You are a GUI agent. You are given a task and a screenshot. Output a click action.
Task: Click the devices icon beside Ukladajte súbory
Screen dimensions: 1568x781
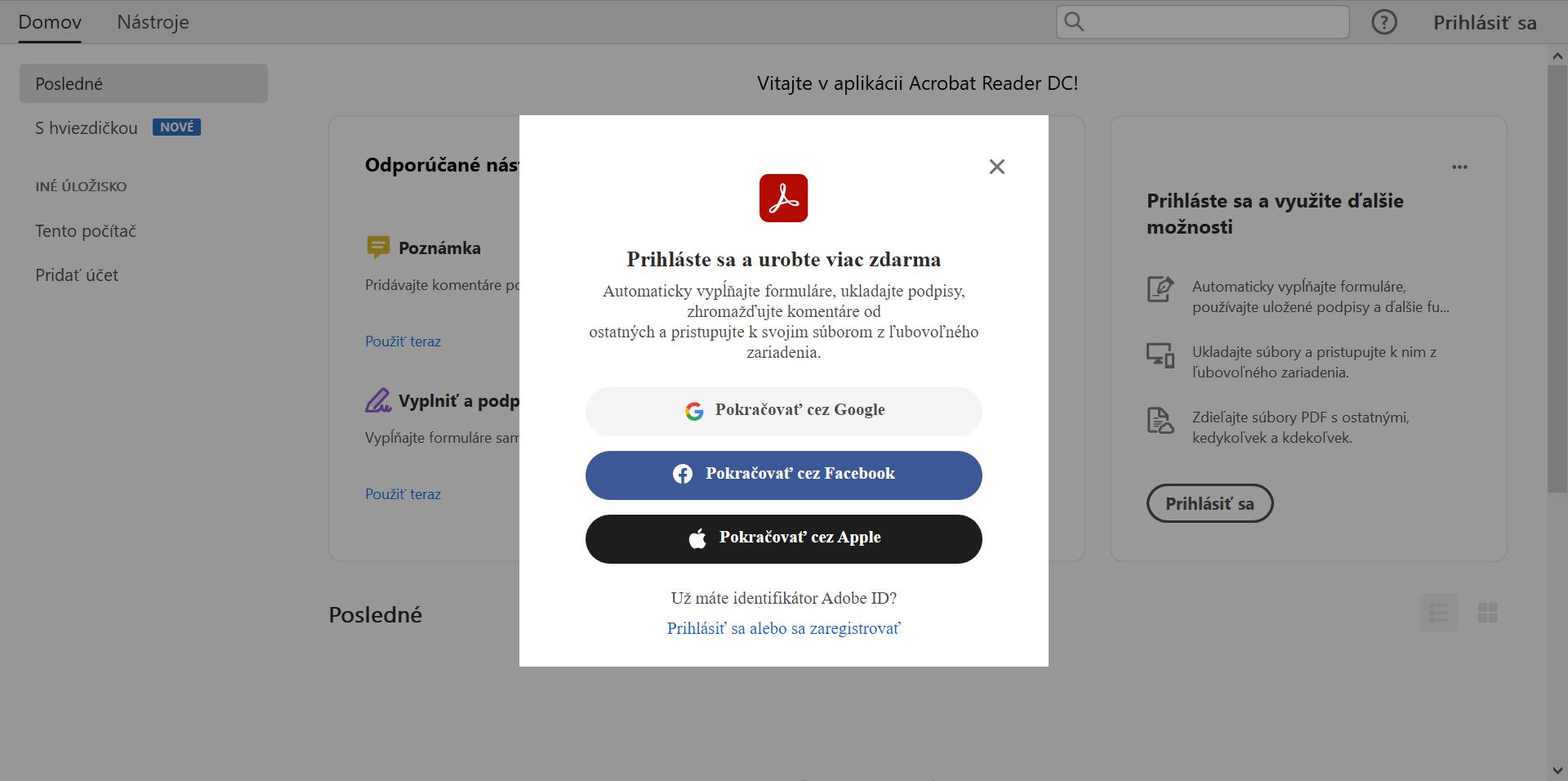pyautogui.click(x=1159, y=355)
